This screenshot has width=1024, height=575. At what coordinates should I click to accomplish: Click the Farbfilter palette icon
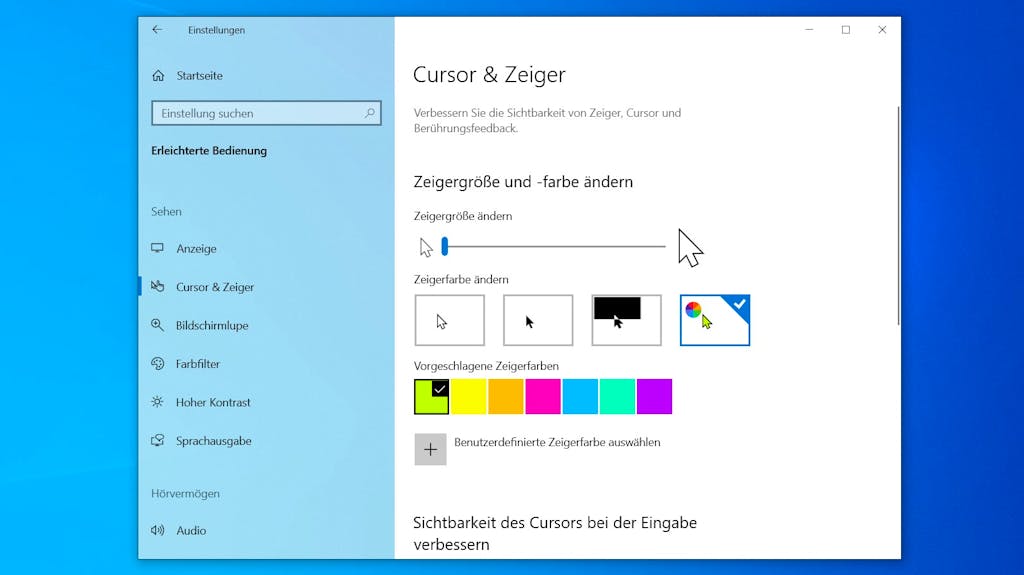[157, 363]
